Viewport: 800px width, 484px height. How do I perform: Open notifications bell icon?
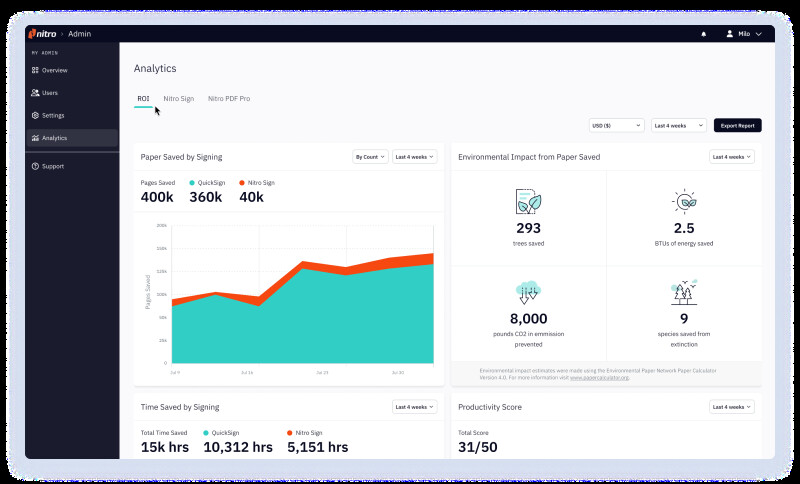click(x=703, y=34)
